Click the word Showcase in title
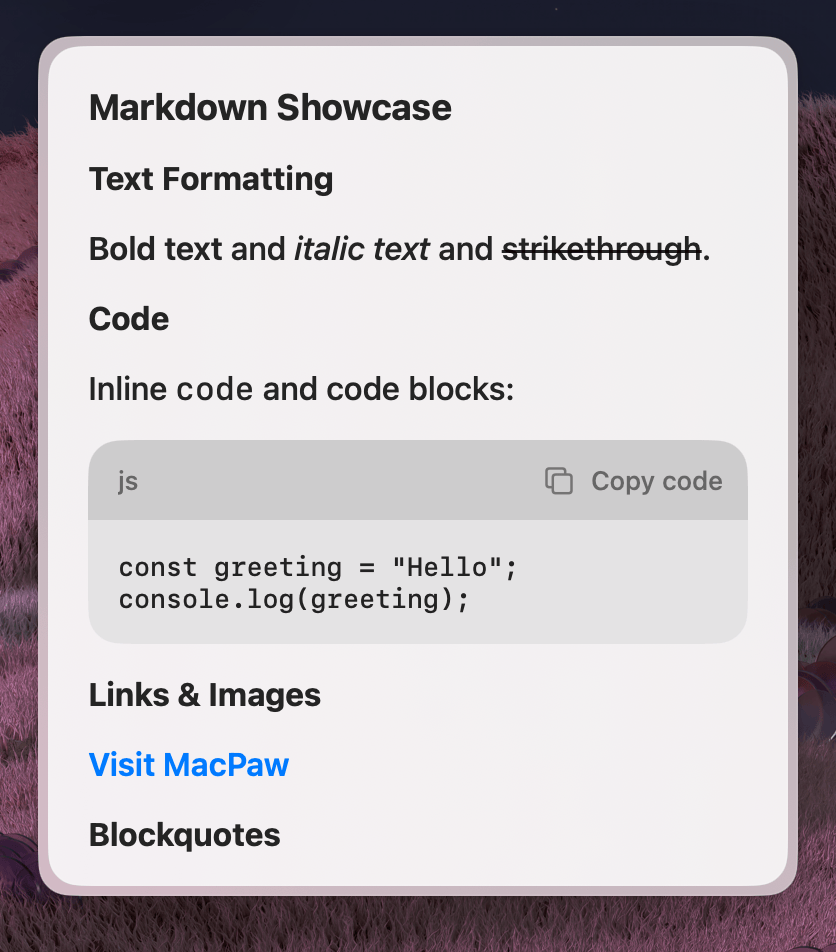Screen dimensions: 836x952 click(x=364, y=107)
